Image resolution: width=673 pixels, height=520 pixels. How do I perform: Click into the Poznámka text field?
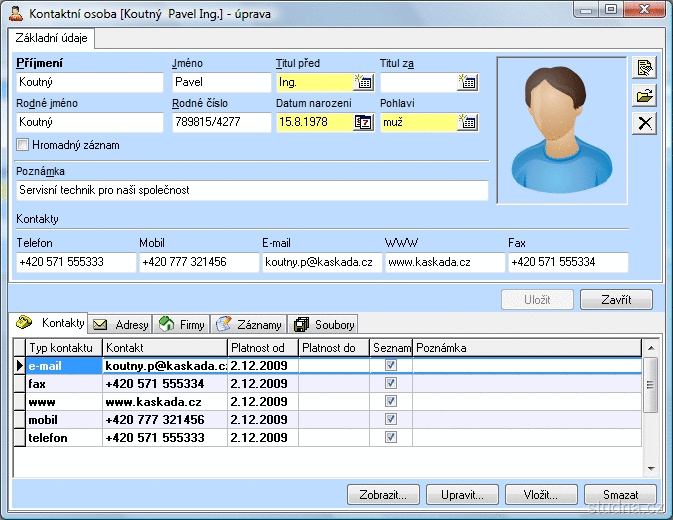tap(252, 190)
